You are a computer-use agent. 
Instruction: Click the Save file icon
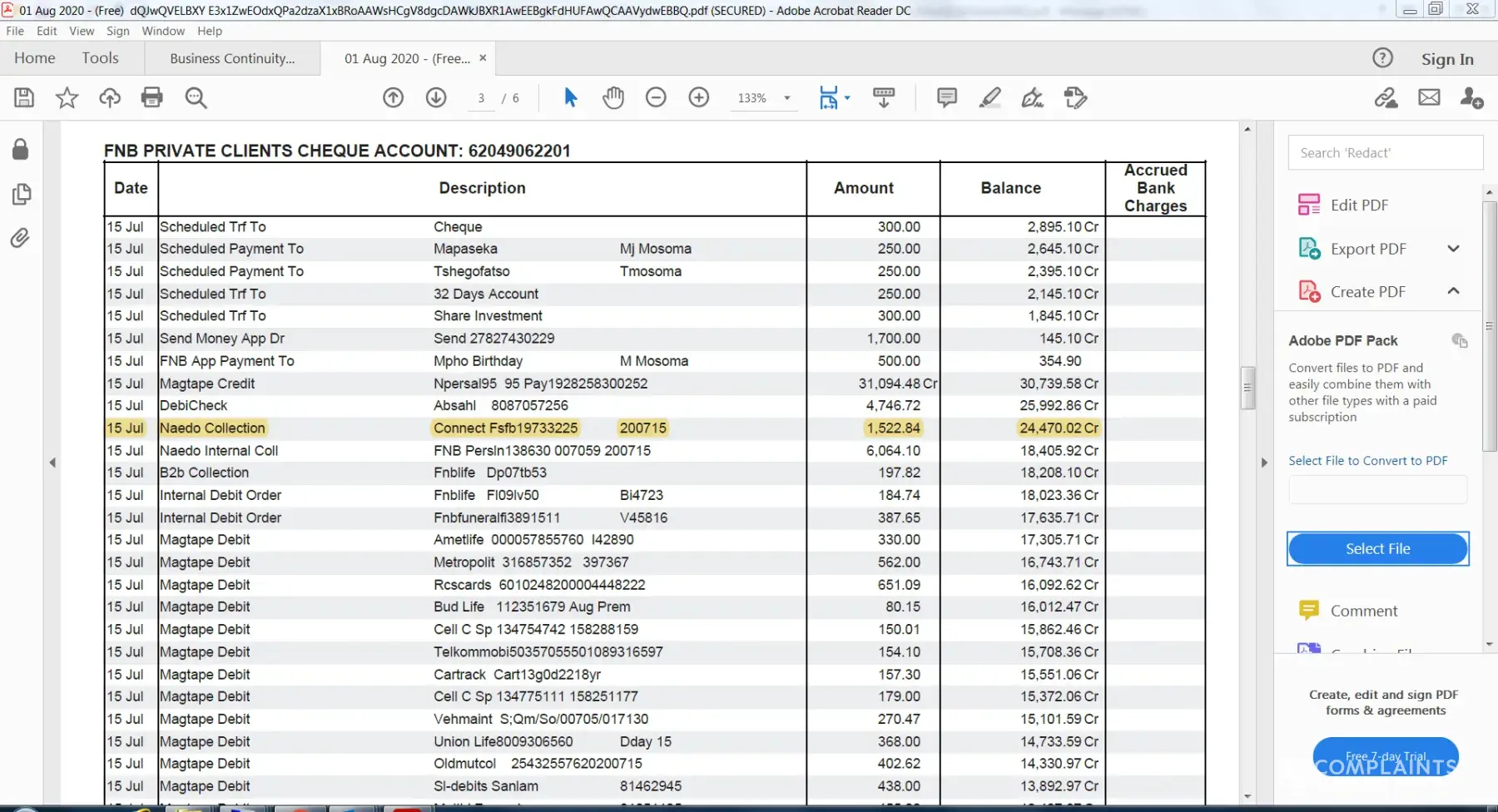click(x=24, y=98)
